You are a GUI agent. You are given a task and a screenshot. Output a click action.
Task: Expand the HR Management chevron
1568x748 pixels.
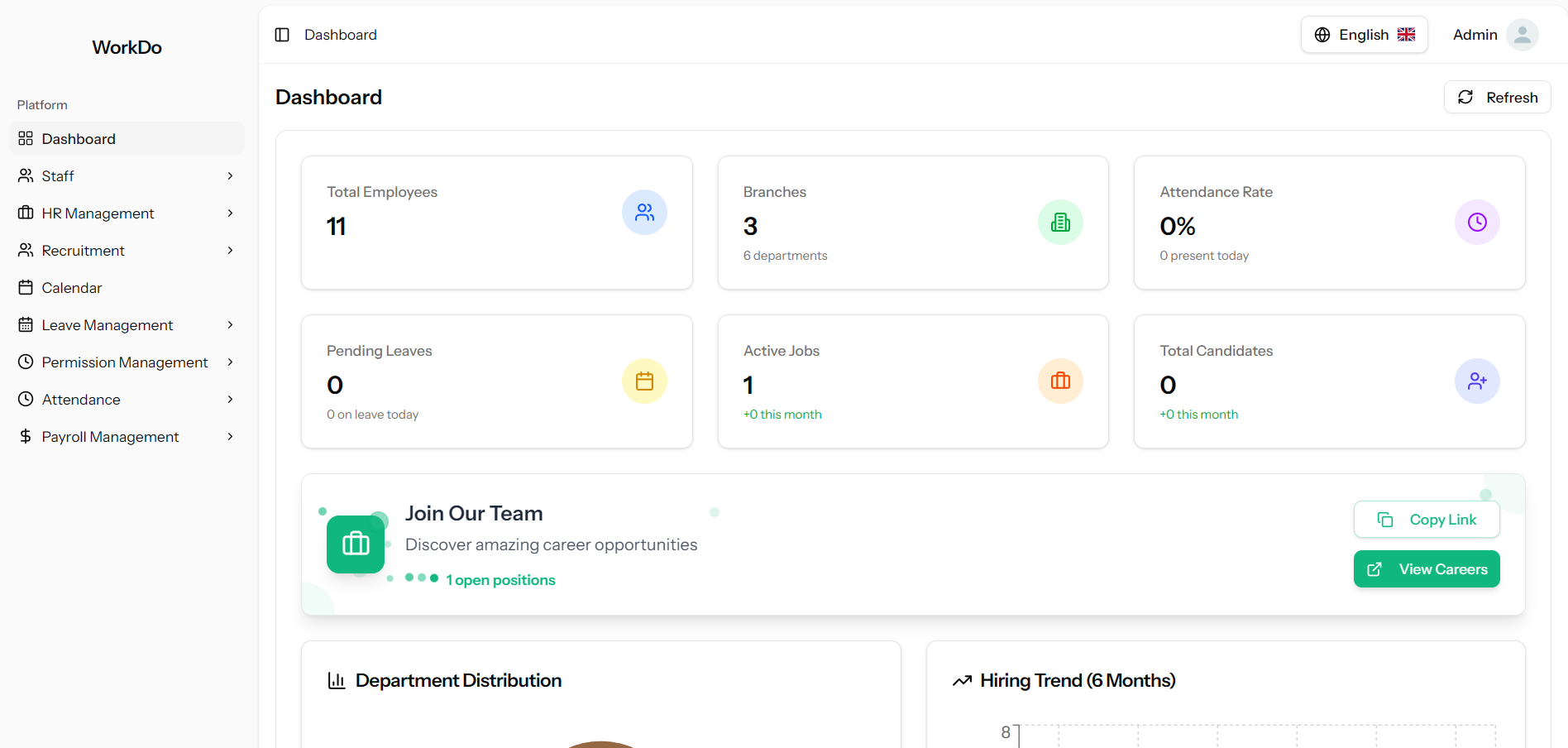click(x=230, y=213)
